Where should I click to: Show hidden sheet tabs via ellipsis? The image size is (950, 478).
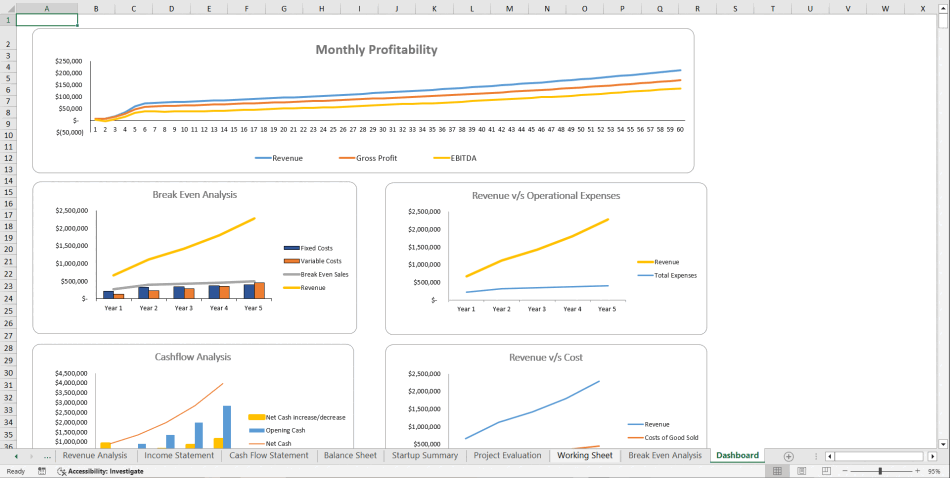tap(47, 456)
